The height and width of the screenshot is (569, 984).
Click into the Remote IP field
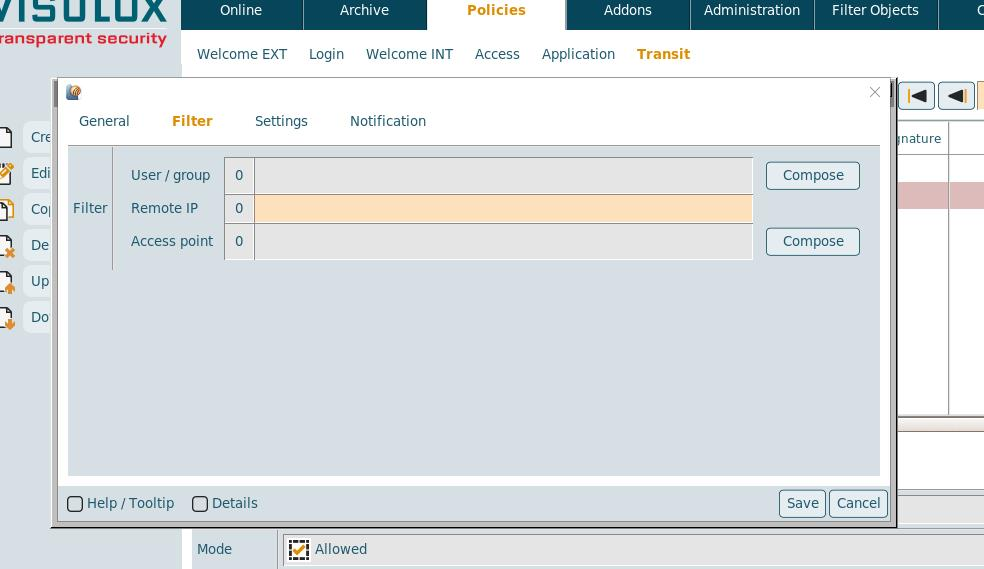click(x=503, y=208)
